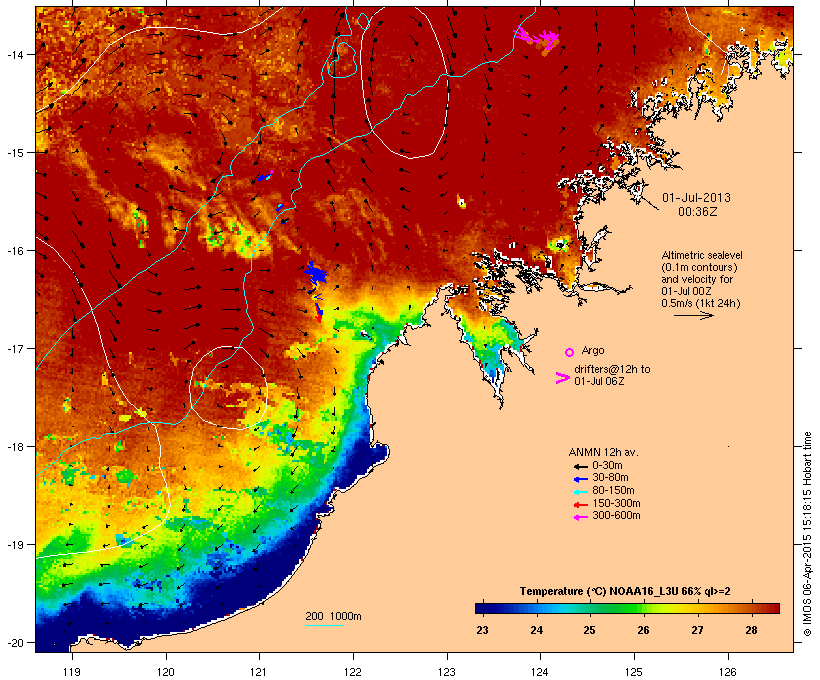Click the 'drifters@12h to' legend text
Image resolution: width=820 pixels, height=680 pixels.
[x=612, y=369]
